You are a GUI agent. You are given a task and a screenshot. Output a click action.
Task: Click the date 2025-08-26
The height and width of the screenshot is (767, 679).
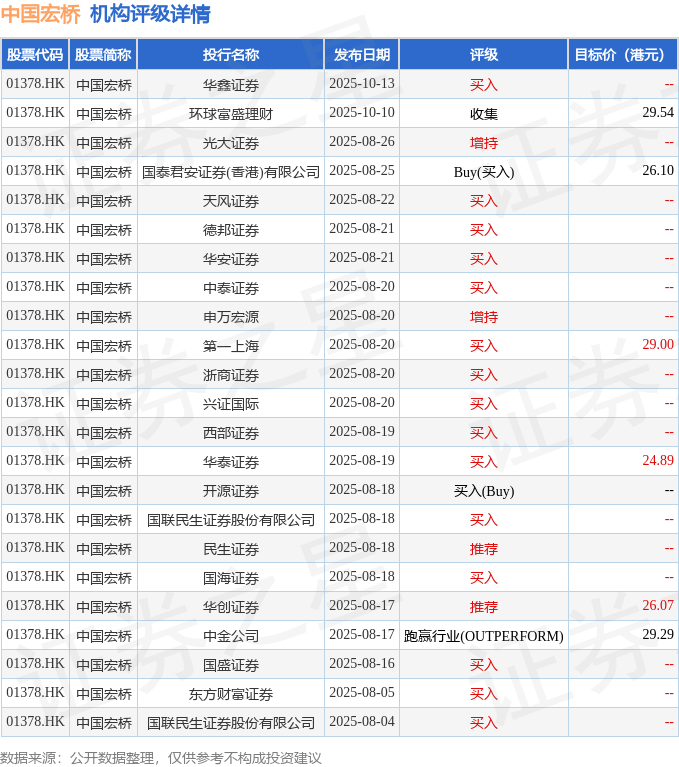pyautogui.click(x=362, y=141)
